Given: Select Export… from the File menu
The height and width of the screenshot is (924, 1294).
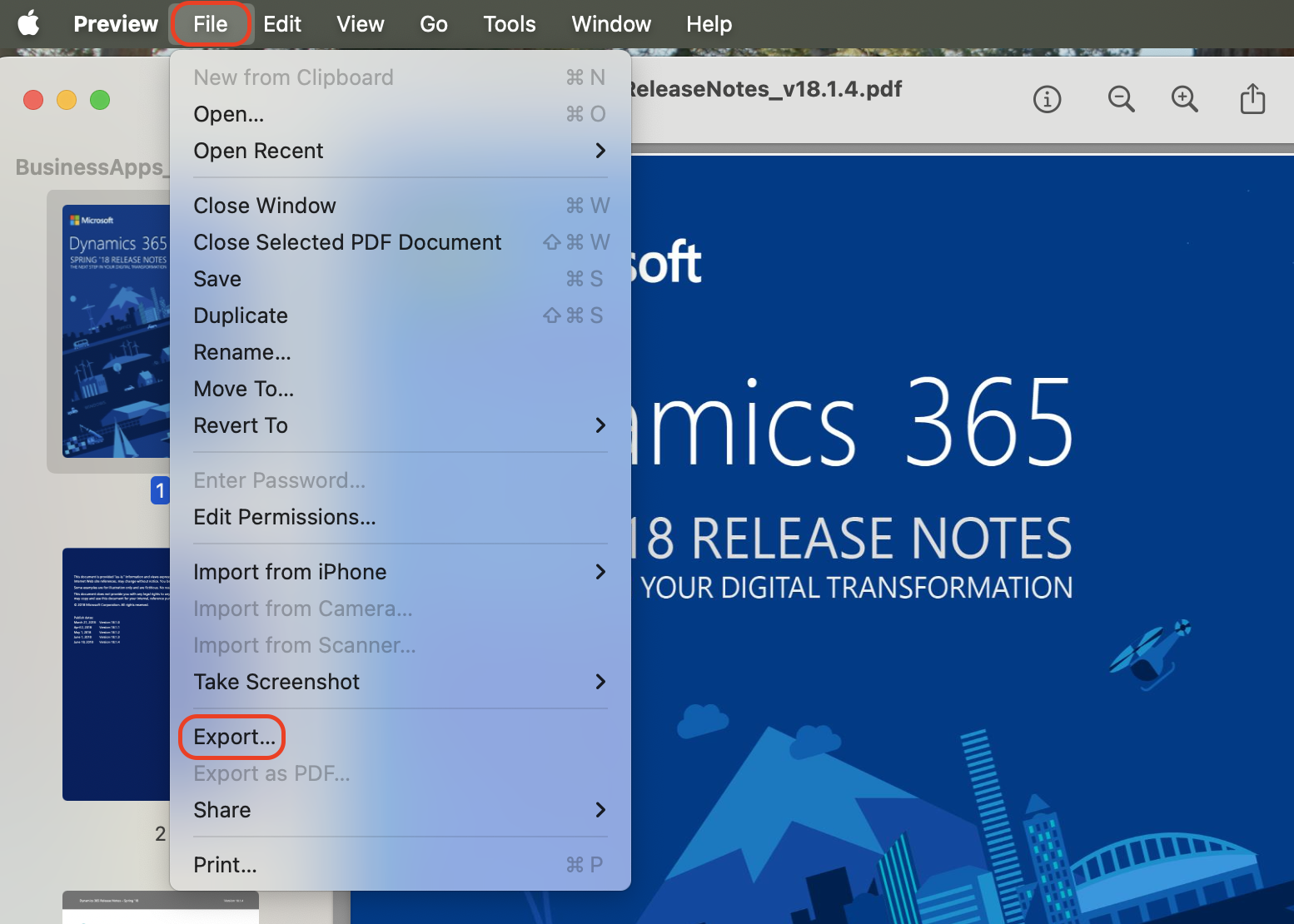Looking at the screenshot, I should (x=231, y=737).
